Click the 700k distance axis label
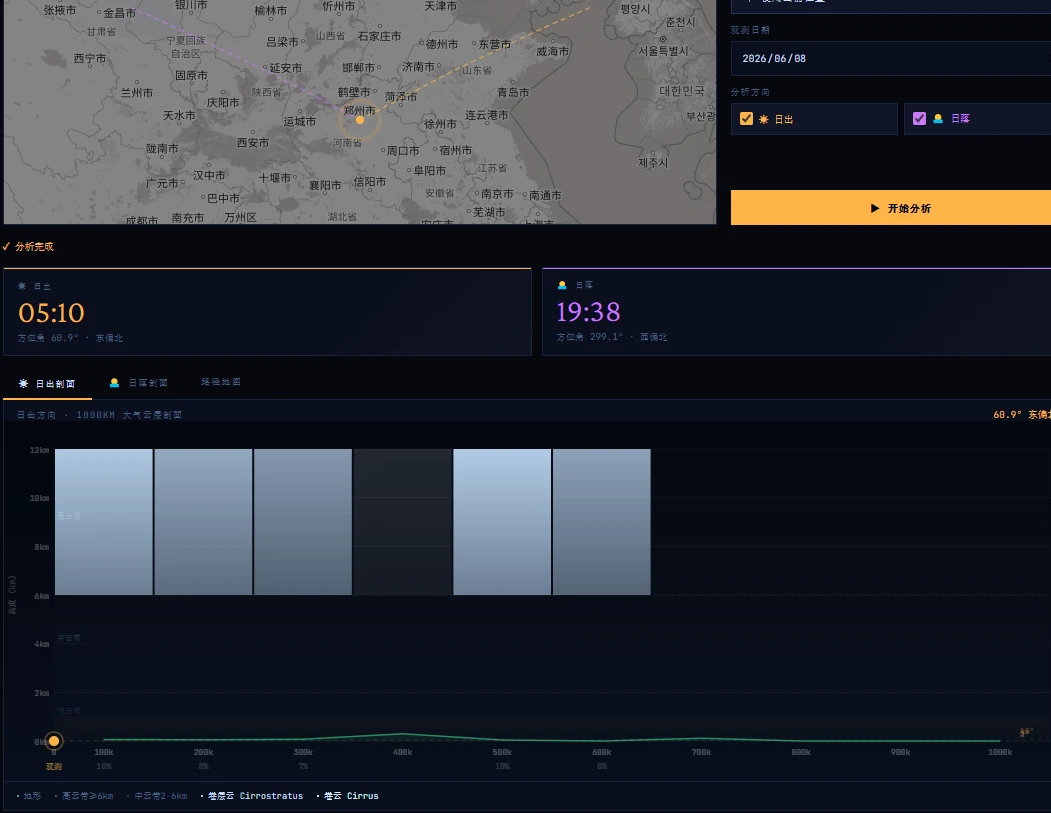 (701, 752)
